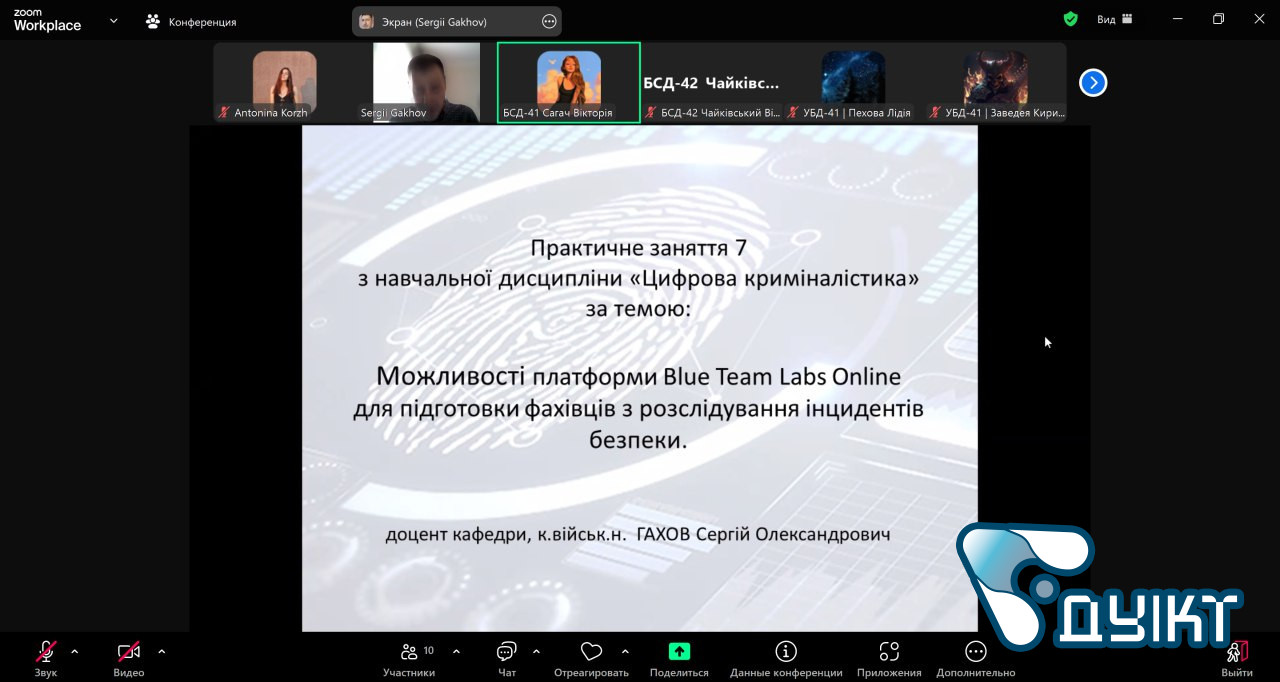1280x682 pixels.
Task: Click the avatar icon in the Экран share label
Action: 367,21
